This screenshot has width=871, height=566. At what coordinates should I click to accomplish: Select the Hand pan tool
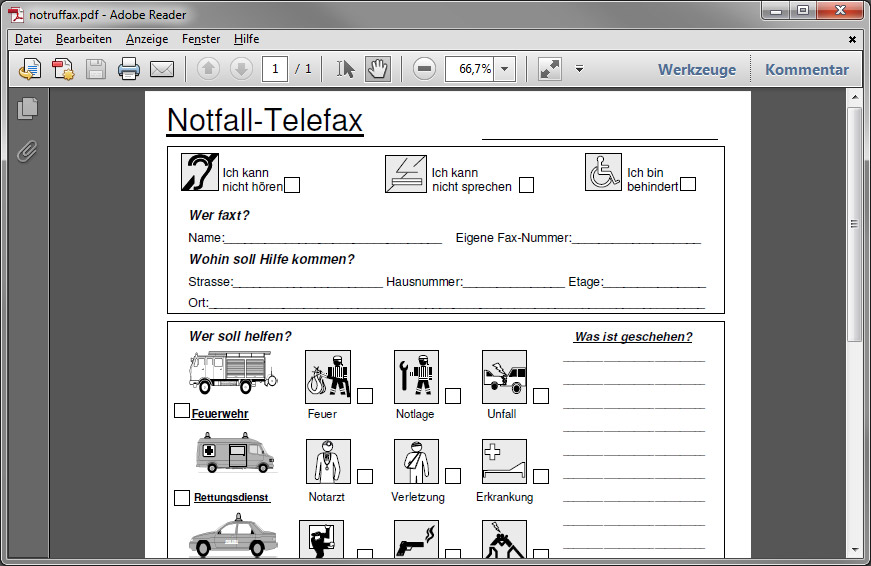click(378, 69)
